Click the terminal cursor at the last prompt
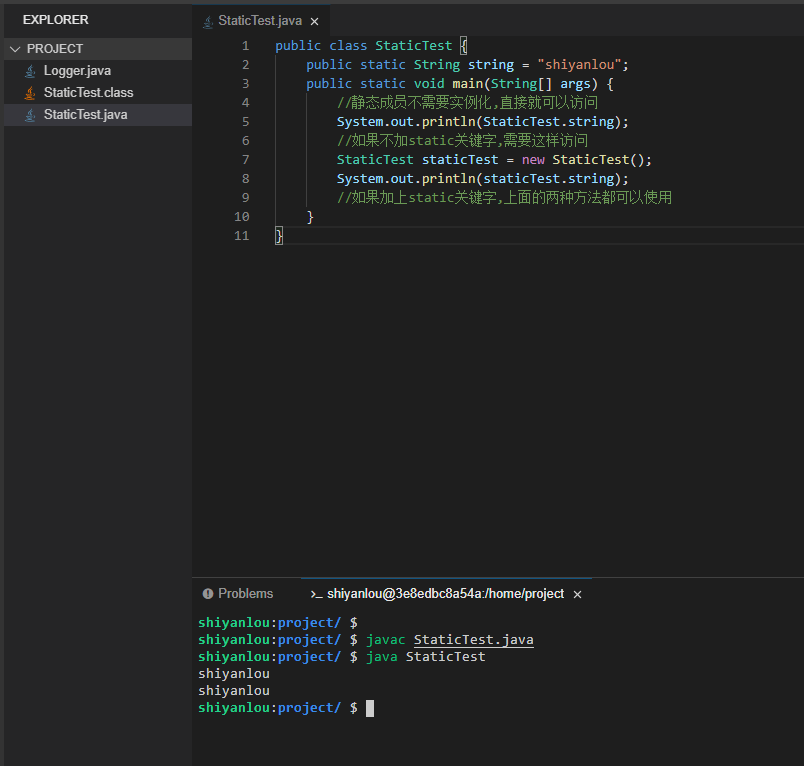 pyautogui.click(x=370, y=709)
